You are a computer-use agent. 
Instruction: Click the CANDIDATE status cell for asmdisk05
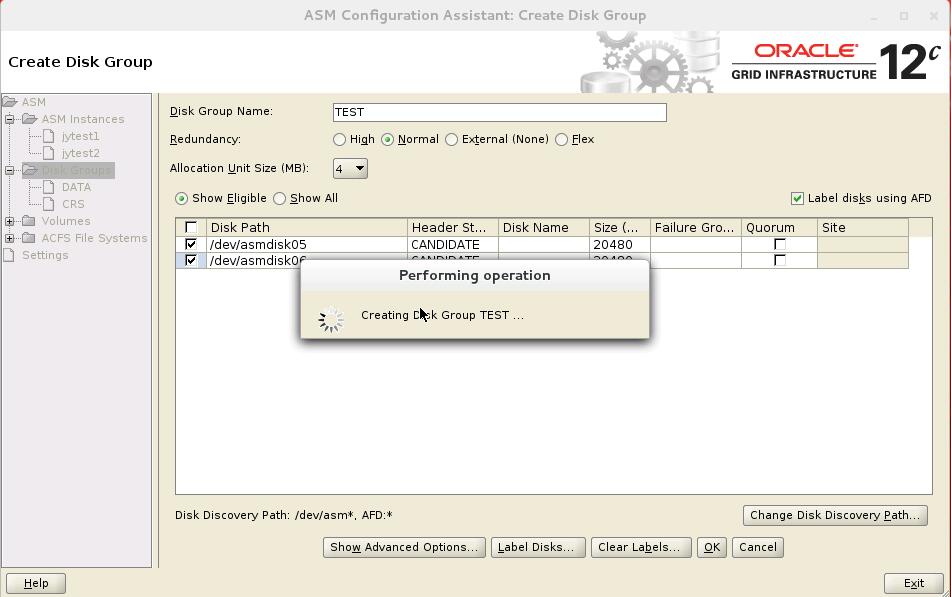tap(452, 245)
